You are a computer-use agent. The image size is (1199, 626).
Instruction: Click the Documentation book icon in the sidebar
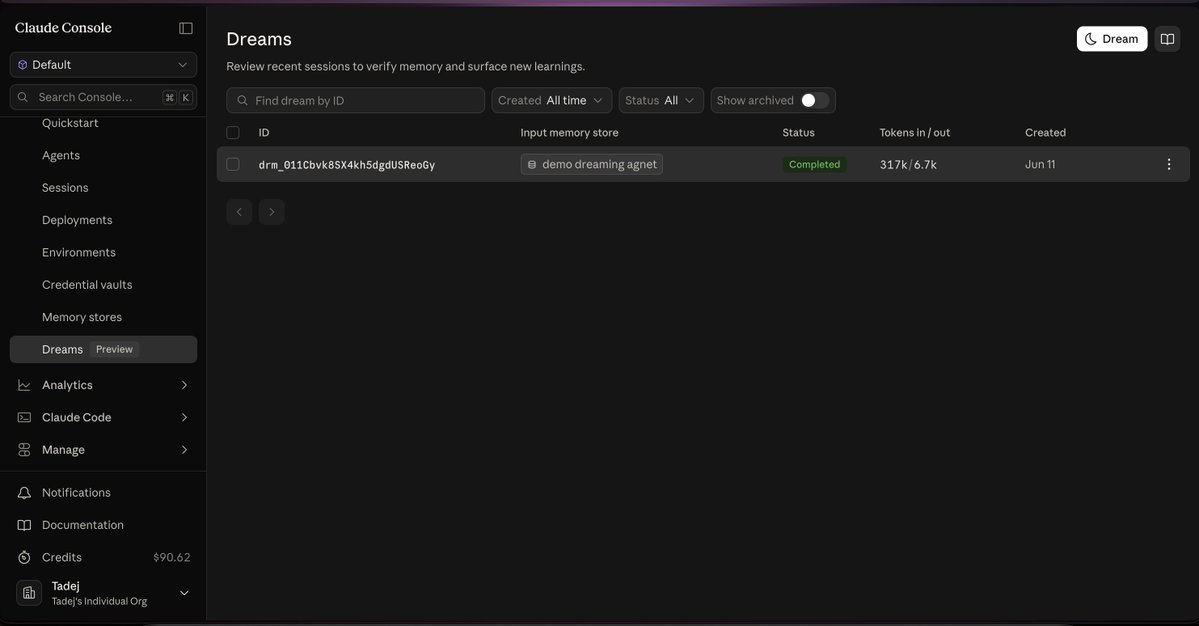(24, 525)
